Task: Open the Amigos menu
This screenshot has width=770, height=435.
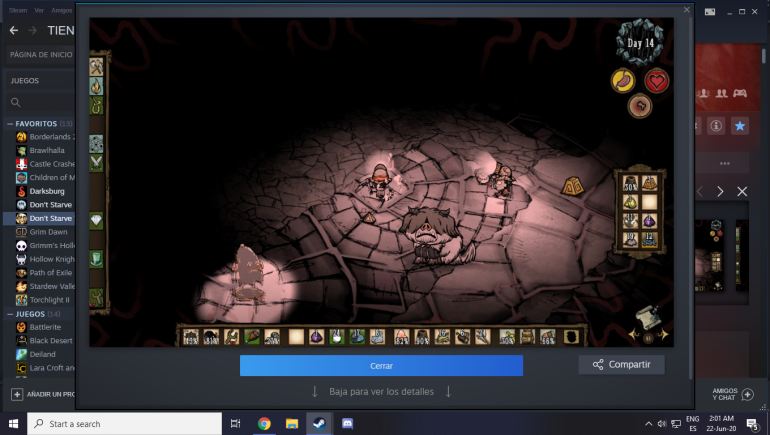Action: [x=61, y=10]
